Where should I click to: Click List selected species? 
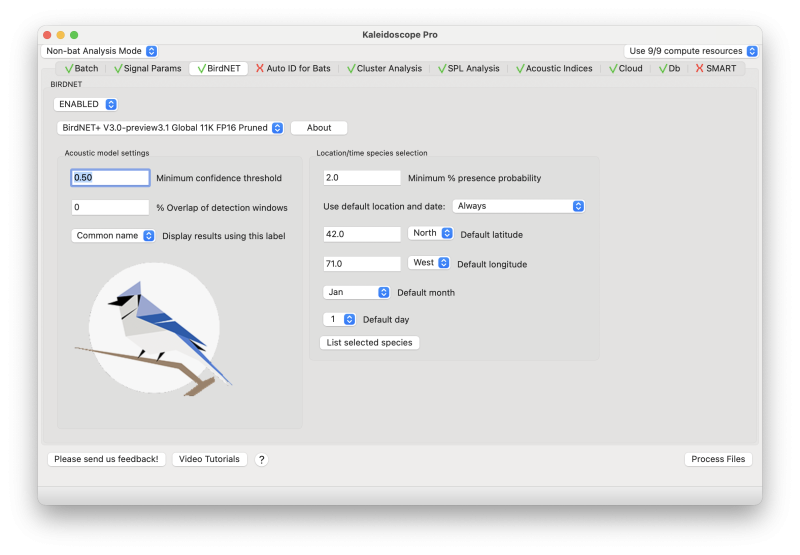369,343
